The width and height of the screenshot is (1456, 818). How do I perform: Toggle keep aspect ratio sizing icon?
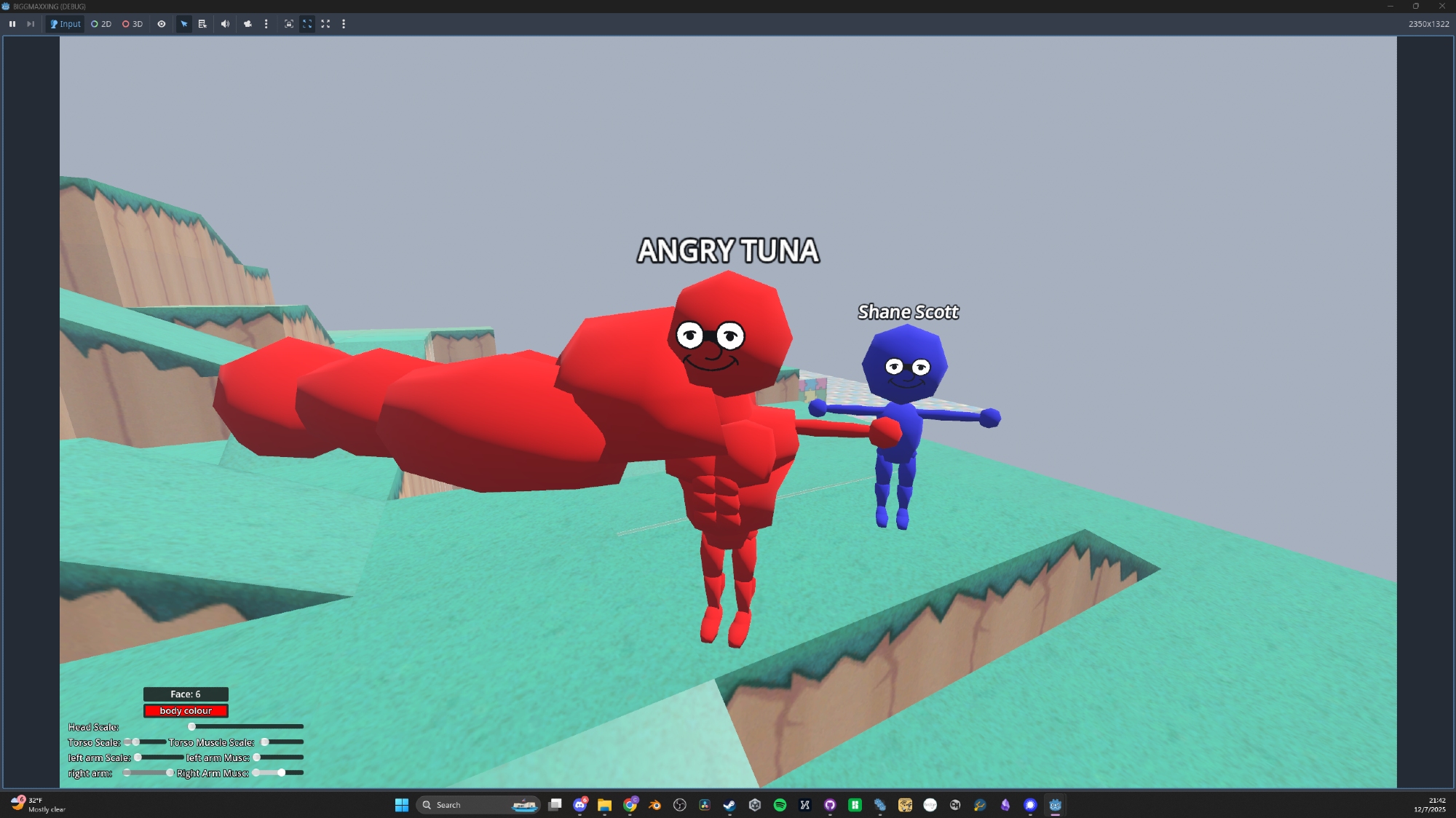[307, 24]
